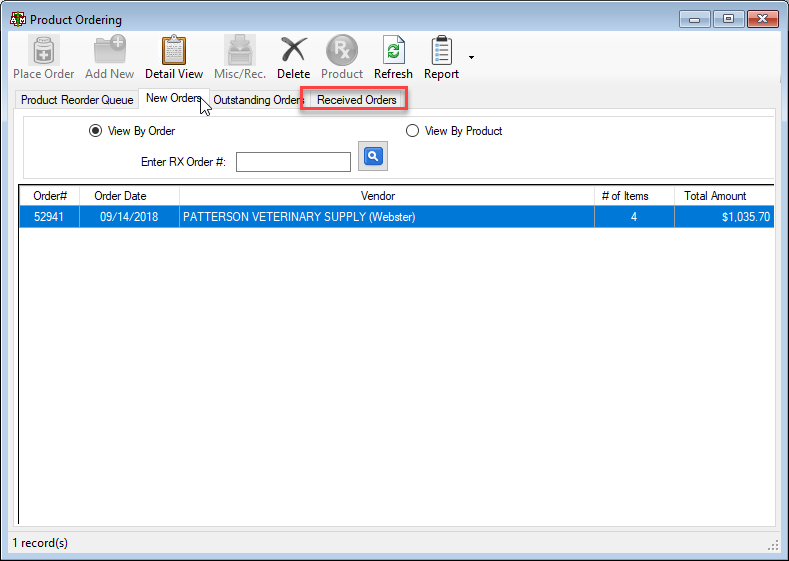Delete the selected order

click(293, 57)
